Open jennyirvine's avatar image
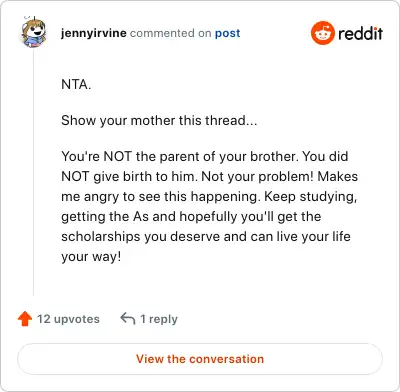Image resolution: width=400 pixels, height=392 pixels. (34, 32)
